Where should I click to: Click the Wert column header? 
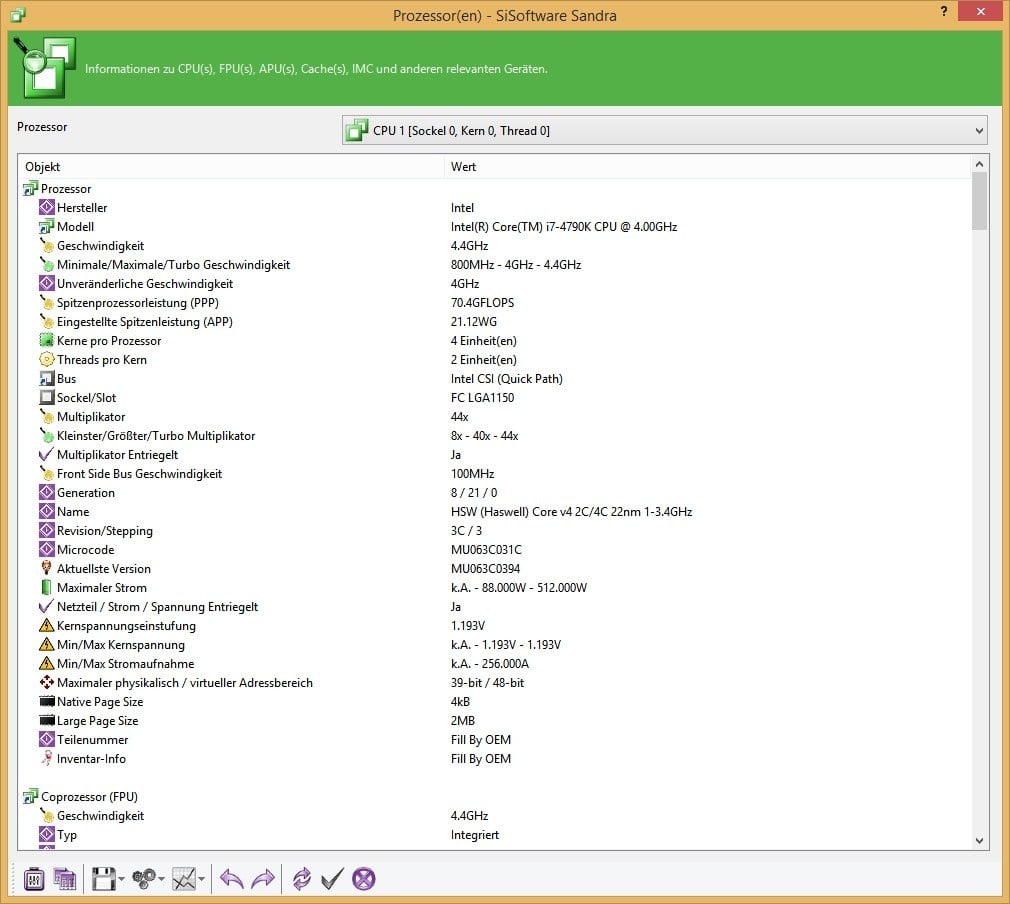pyautogui.click(x=707, y=167)
